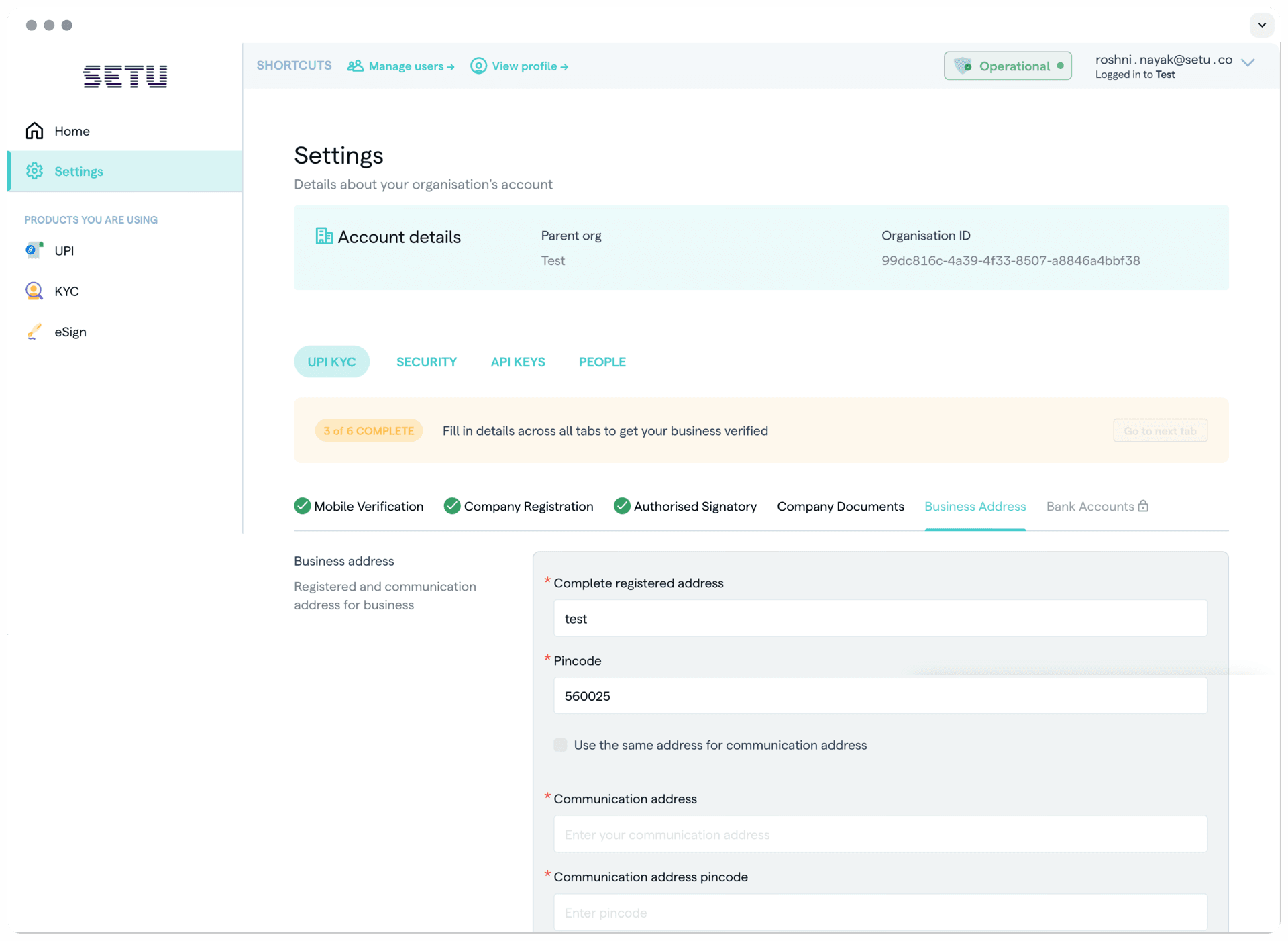Click the Bank Accounts lock icon

(1143, 506)
